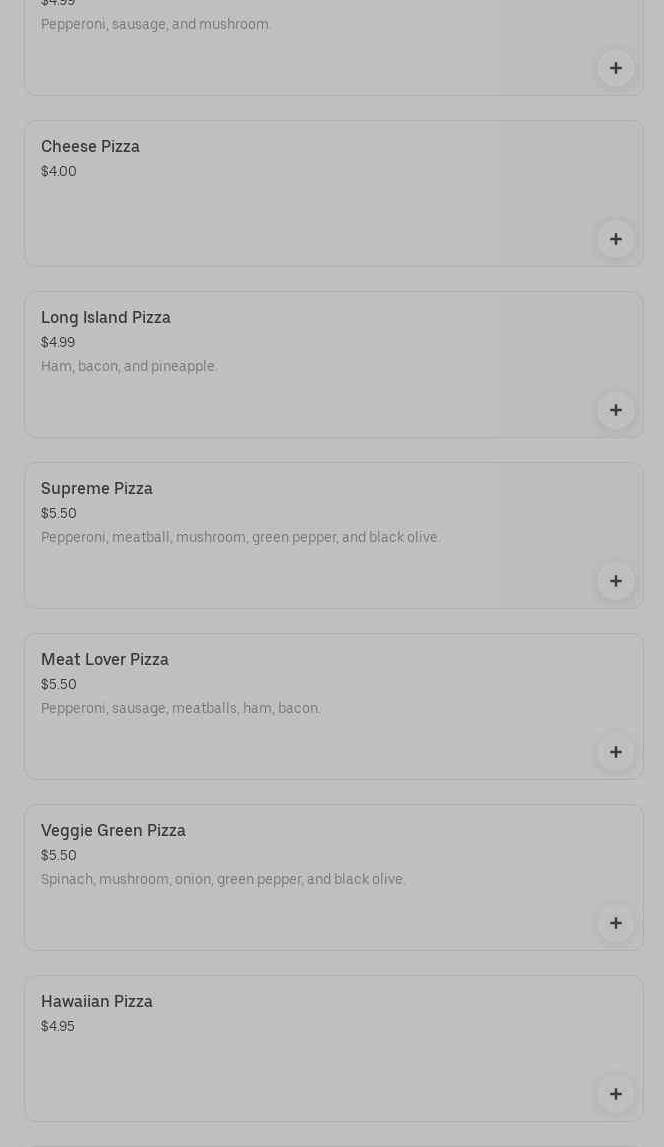Click the "Pepperoni, sausage, and mushroom" description
Viewport: 664px width, 1147px height.
(x=156, y=25)
